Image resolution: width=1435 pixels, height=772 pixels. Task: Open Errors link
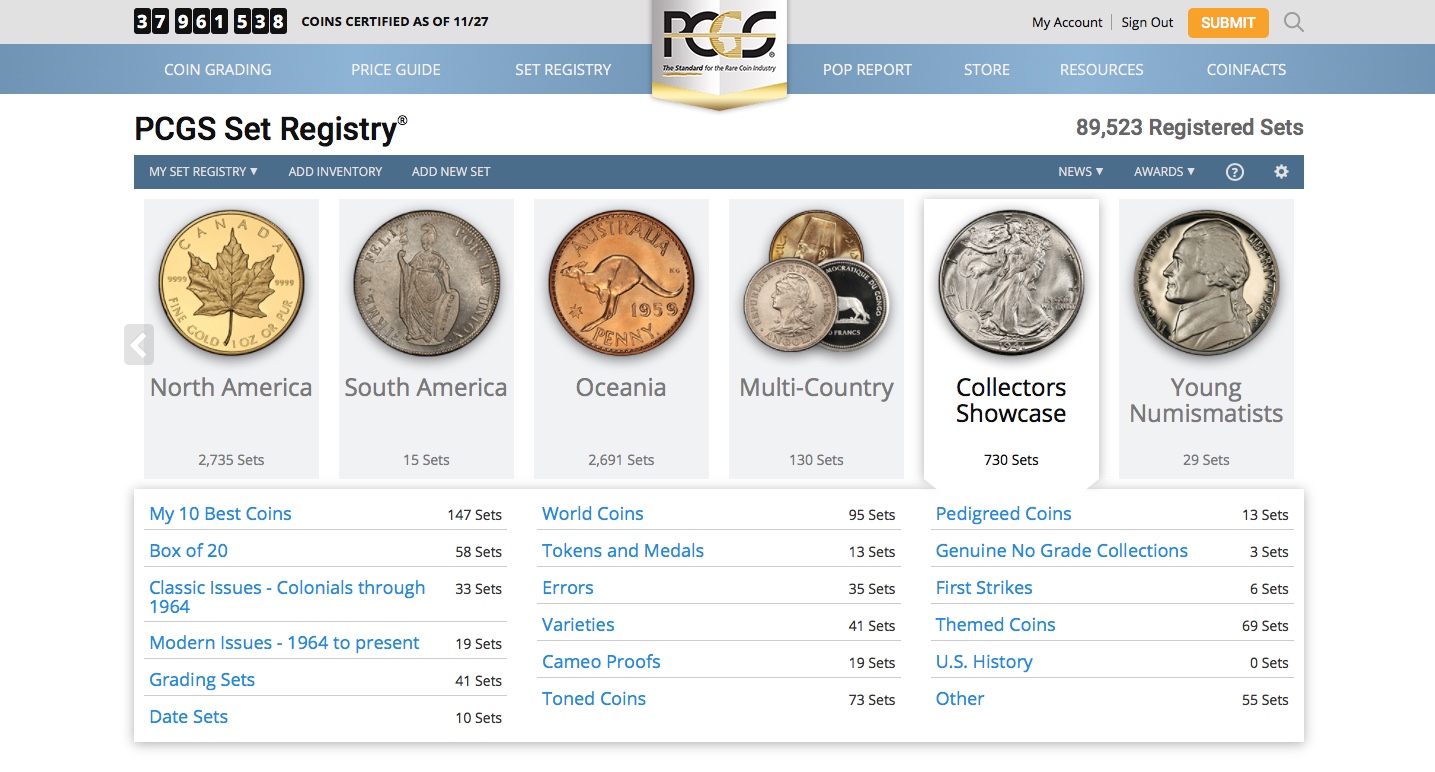568,588
